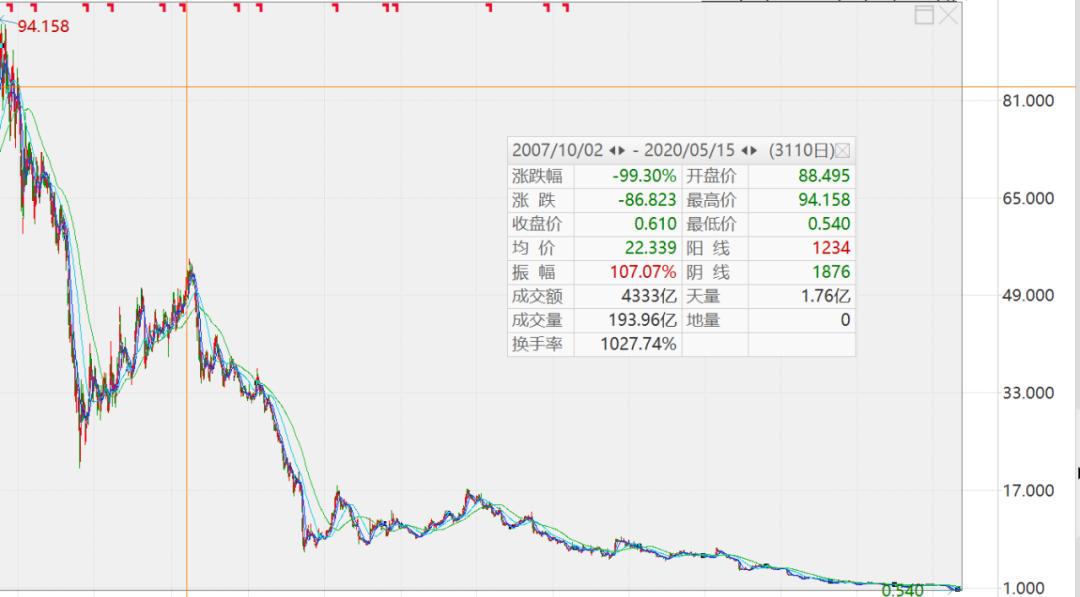Image resolution: width=1080 pixels, height=597 pixels.
Task: Click the rightmost red event flag on top edge
Action: coord(564,6)
